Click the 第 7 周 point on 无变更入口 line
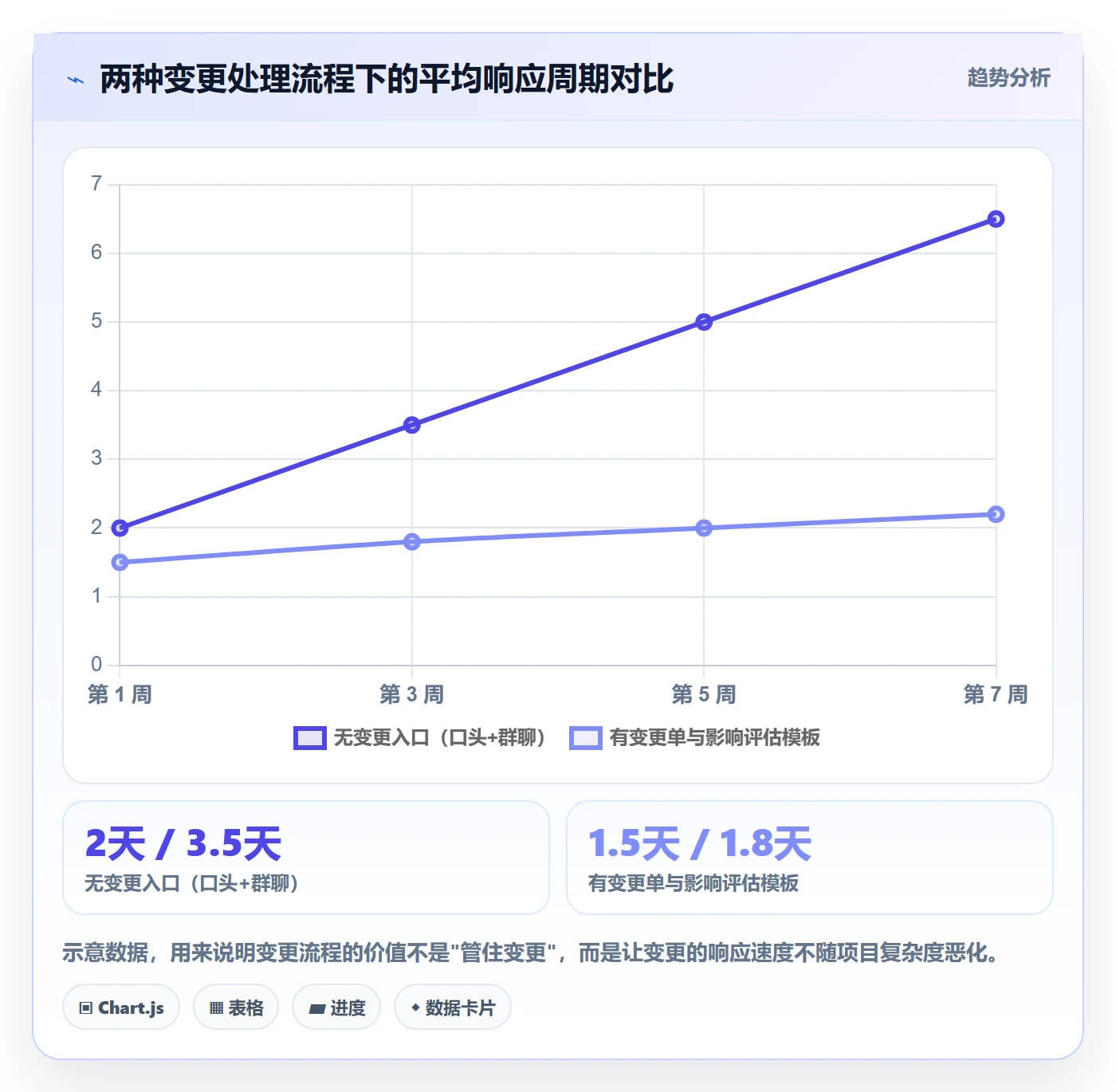Screen dimensions: 1116x1092 click(x=996, y=219)
